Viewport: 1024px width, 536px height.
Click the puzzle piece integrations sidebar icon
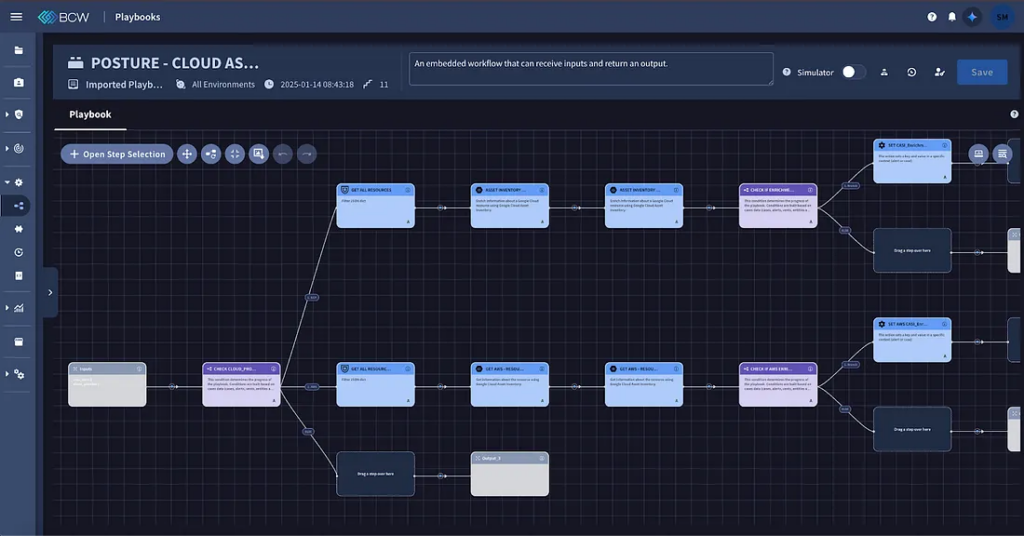point(18,229)
